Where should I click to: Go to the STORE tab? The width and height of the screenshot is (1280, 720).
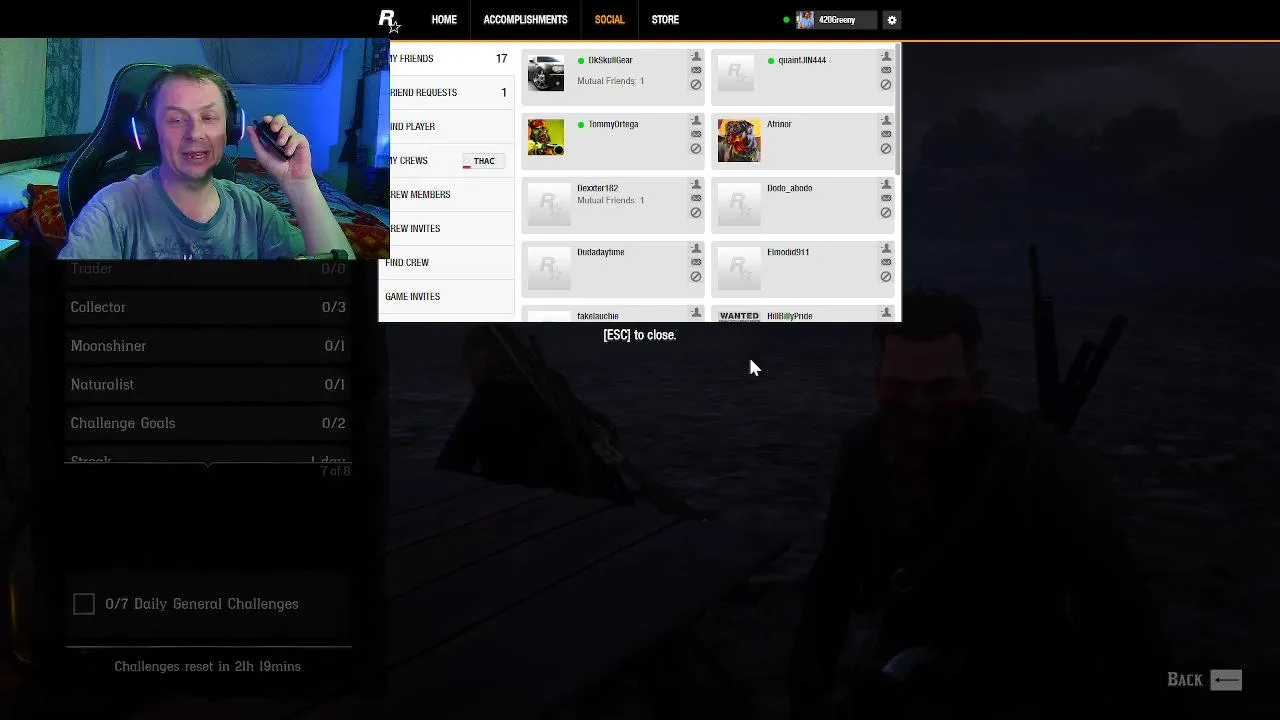(x=665, y=20)
